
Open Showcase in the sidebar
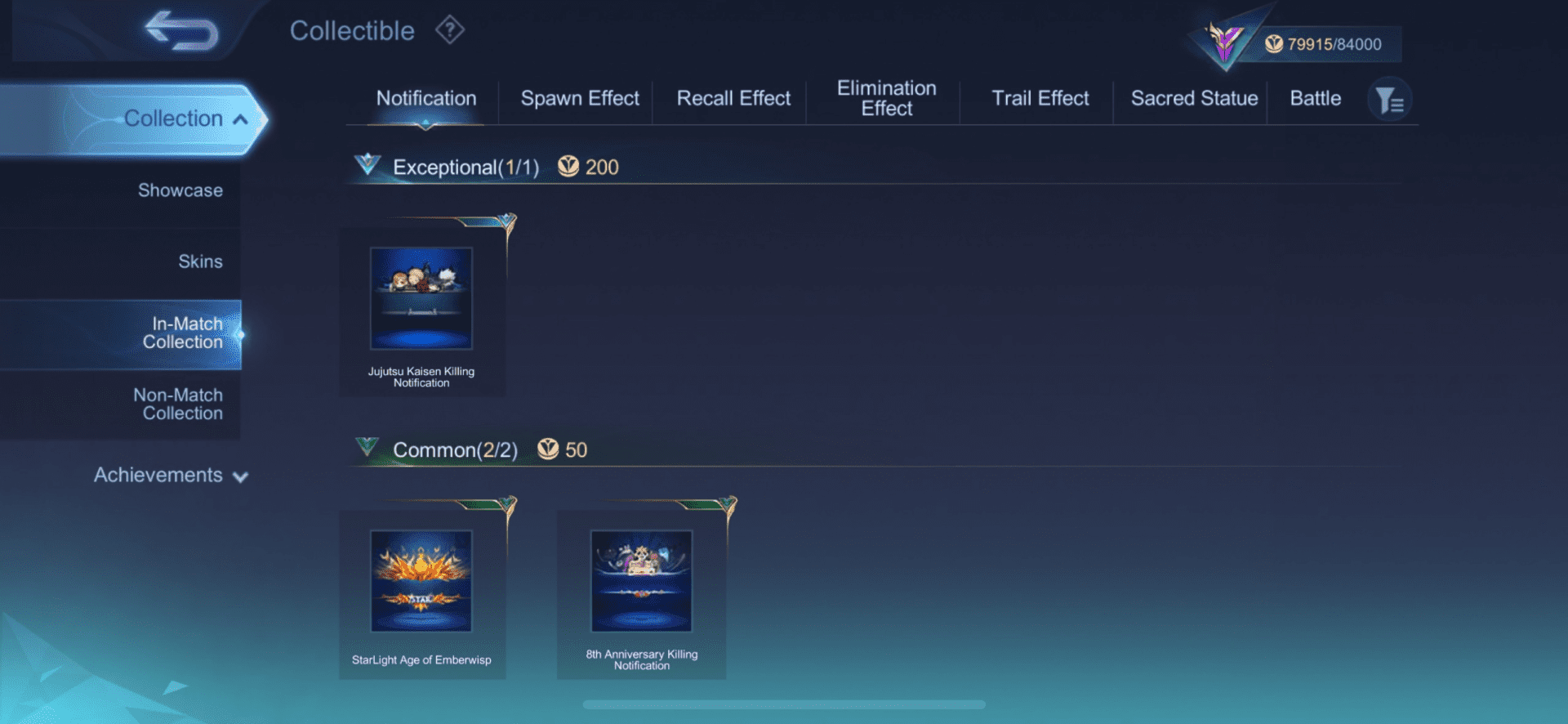pos(180,190)
